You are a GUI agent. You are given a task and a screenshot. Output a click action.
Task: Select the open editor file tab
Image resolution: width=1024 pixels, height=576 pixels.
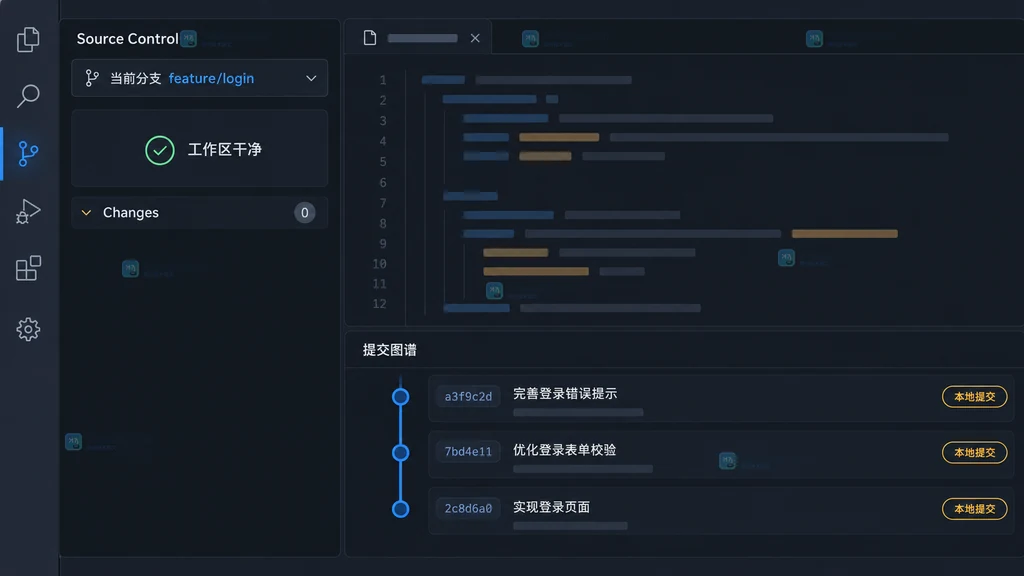(418, 38)
